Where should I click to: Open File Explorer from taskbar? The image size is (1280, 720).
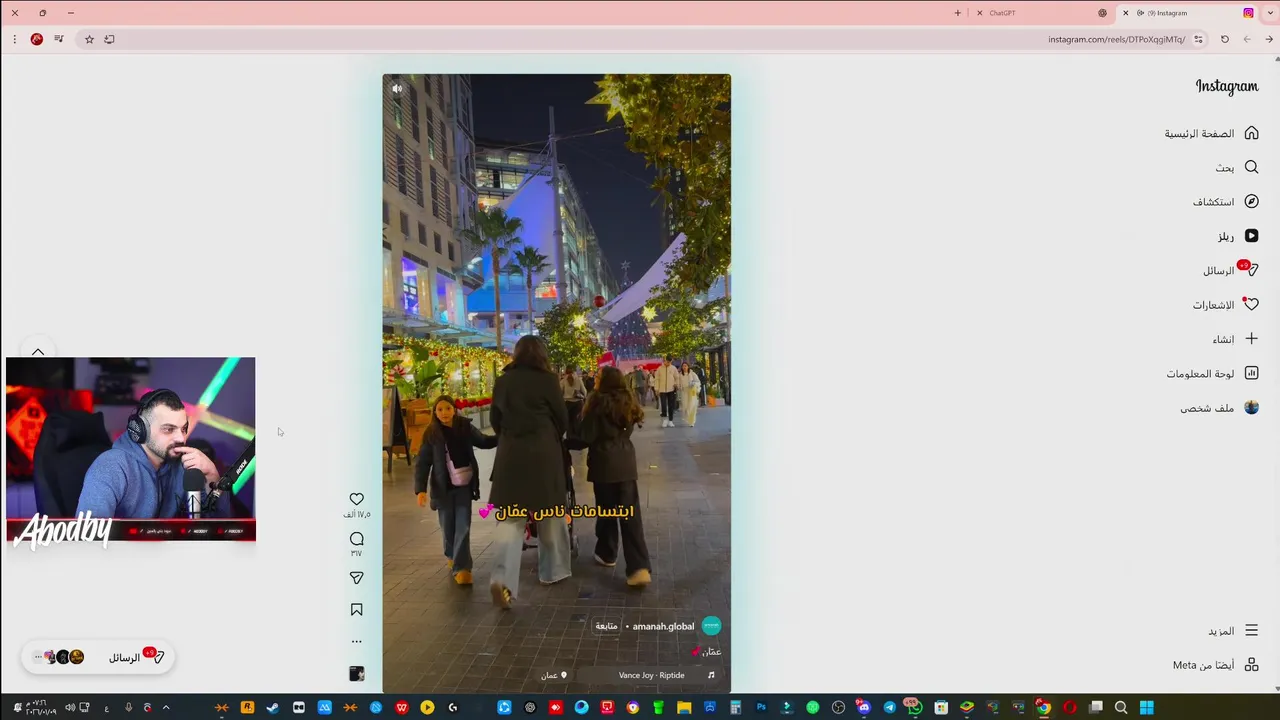684,708
